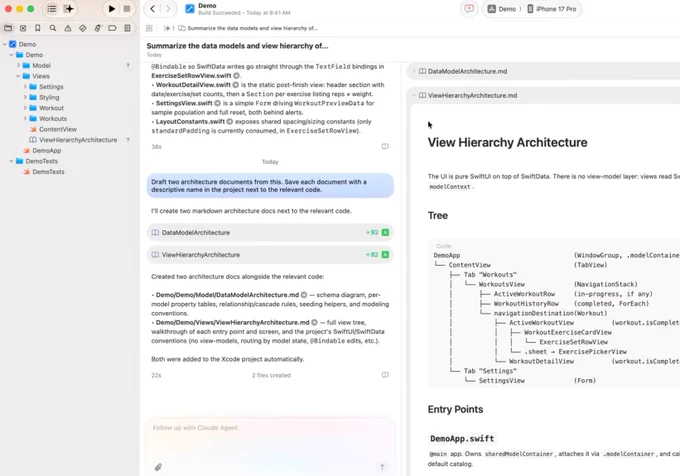Select the 'Draft two architecture documents' message bubble
680x476 pixels.
click(270, 186)
